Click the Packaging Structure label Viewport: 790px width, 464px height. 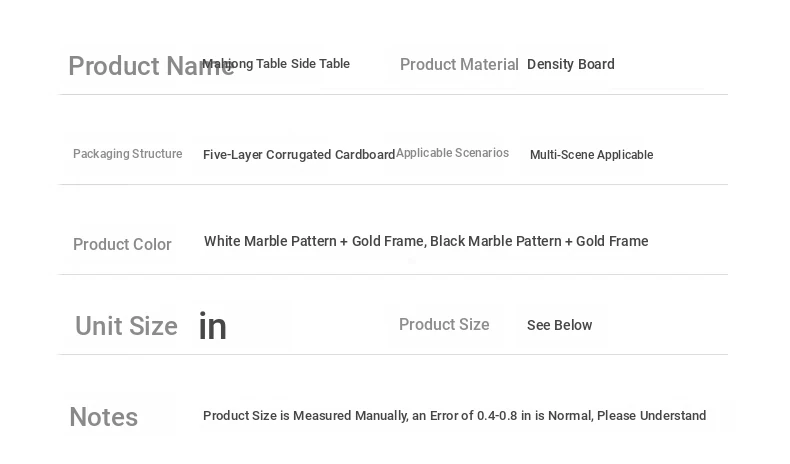pos(127,154)
